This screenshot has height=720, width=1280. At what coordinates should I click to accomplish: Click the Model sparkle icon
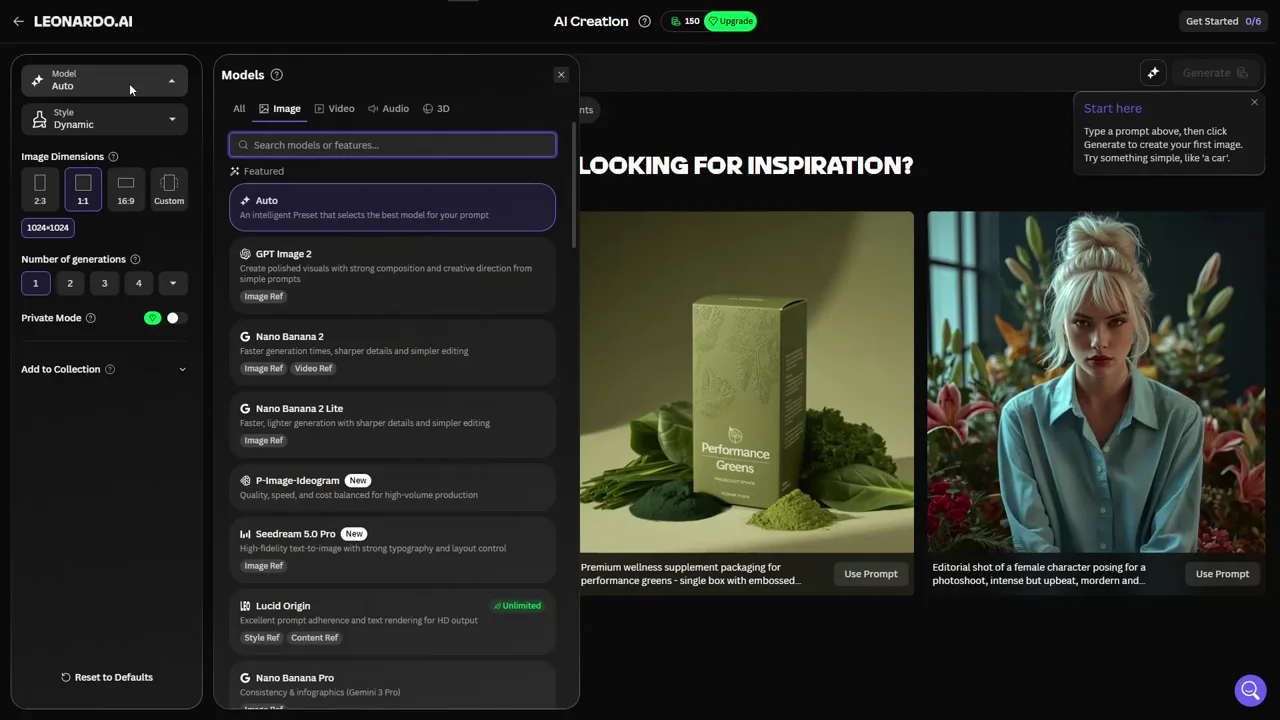pyautogui.click(x=38, y=80)
